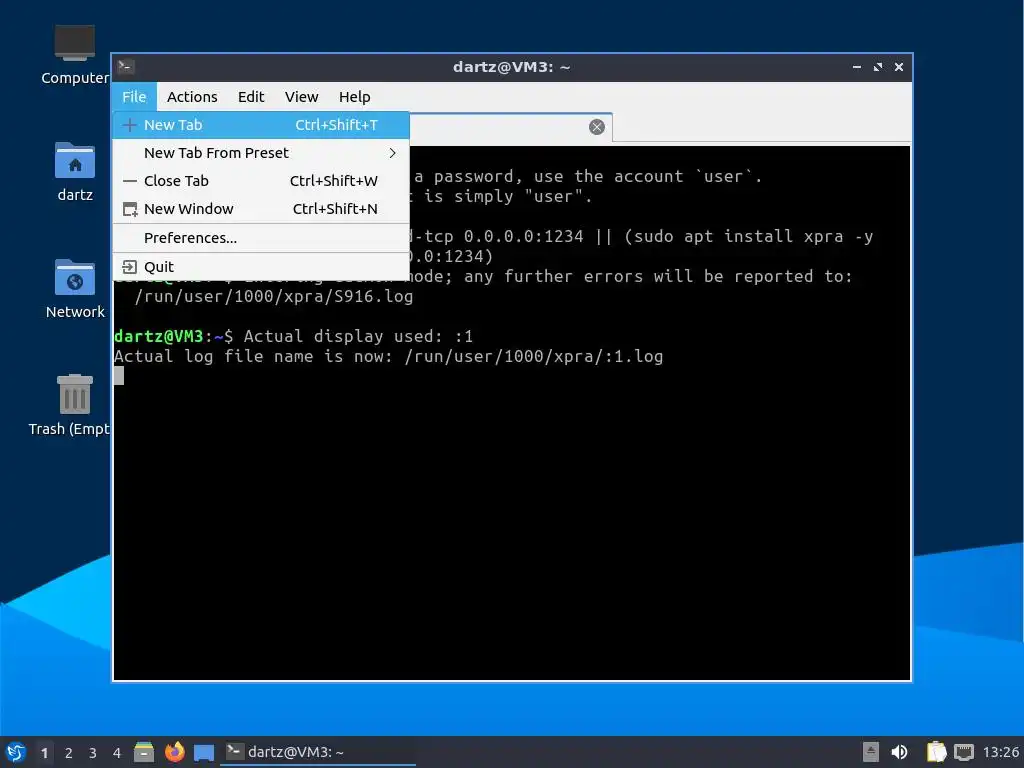Open Preferences... from File menu
The image size is (1024, 768).
coord(261,238)
